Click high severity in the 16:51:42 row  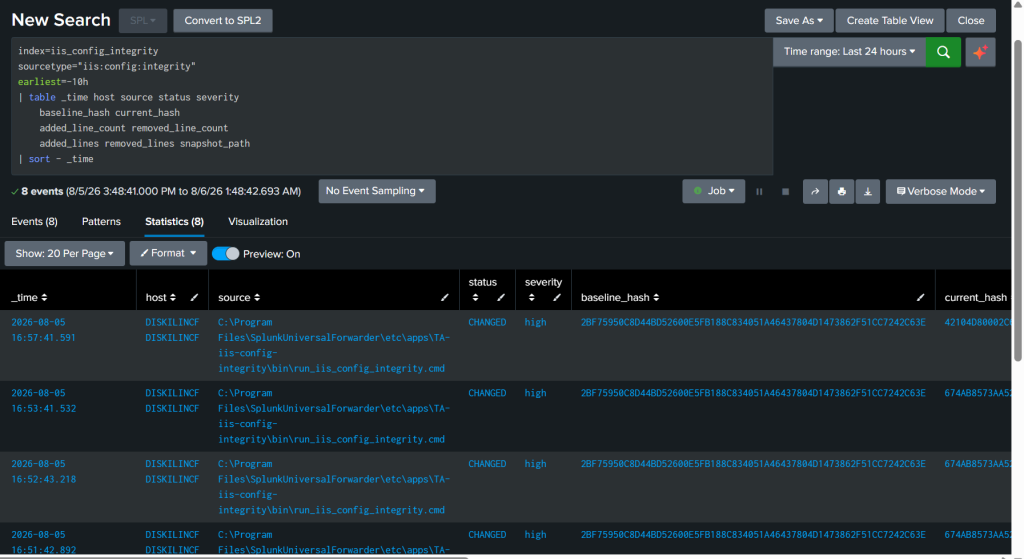[536, 534]
